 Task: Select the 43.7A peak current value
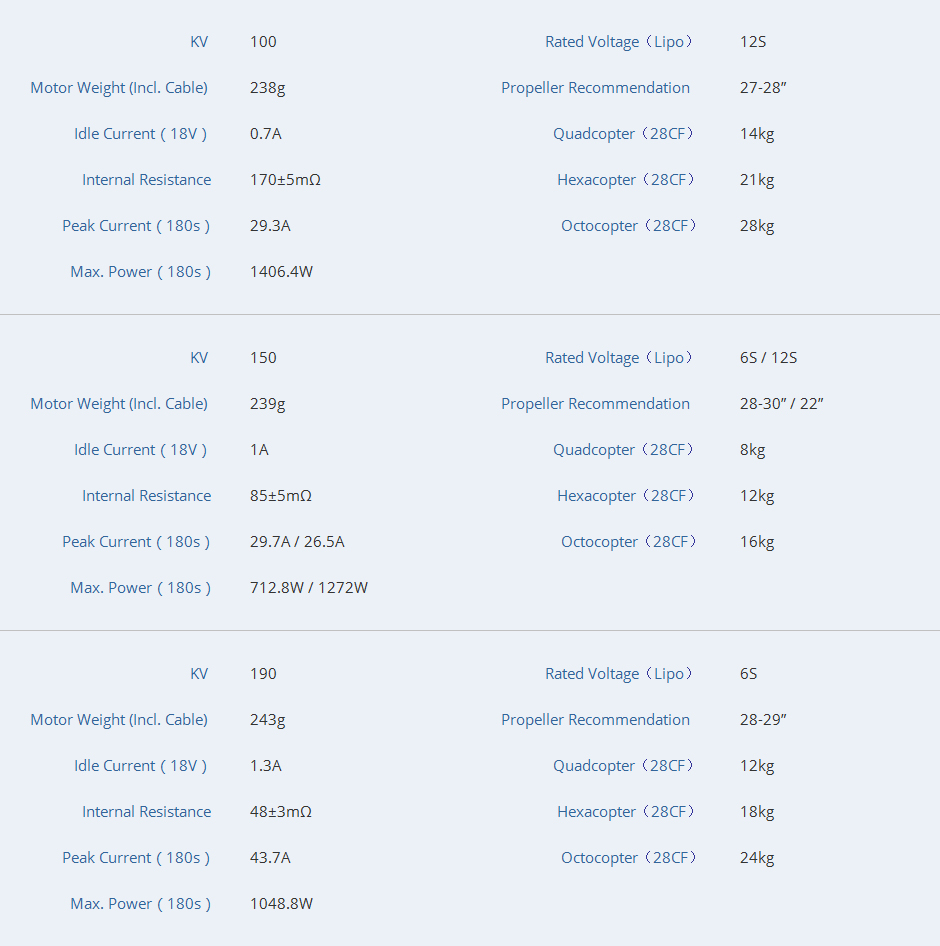(270, 858)
